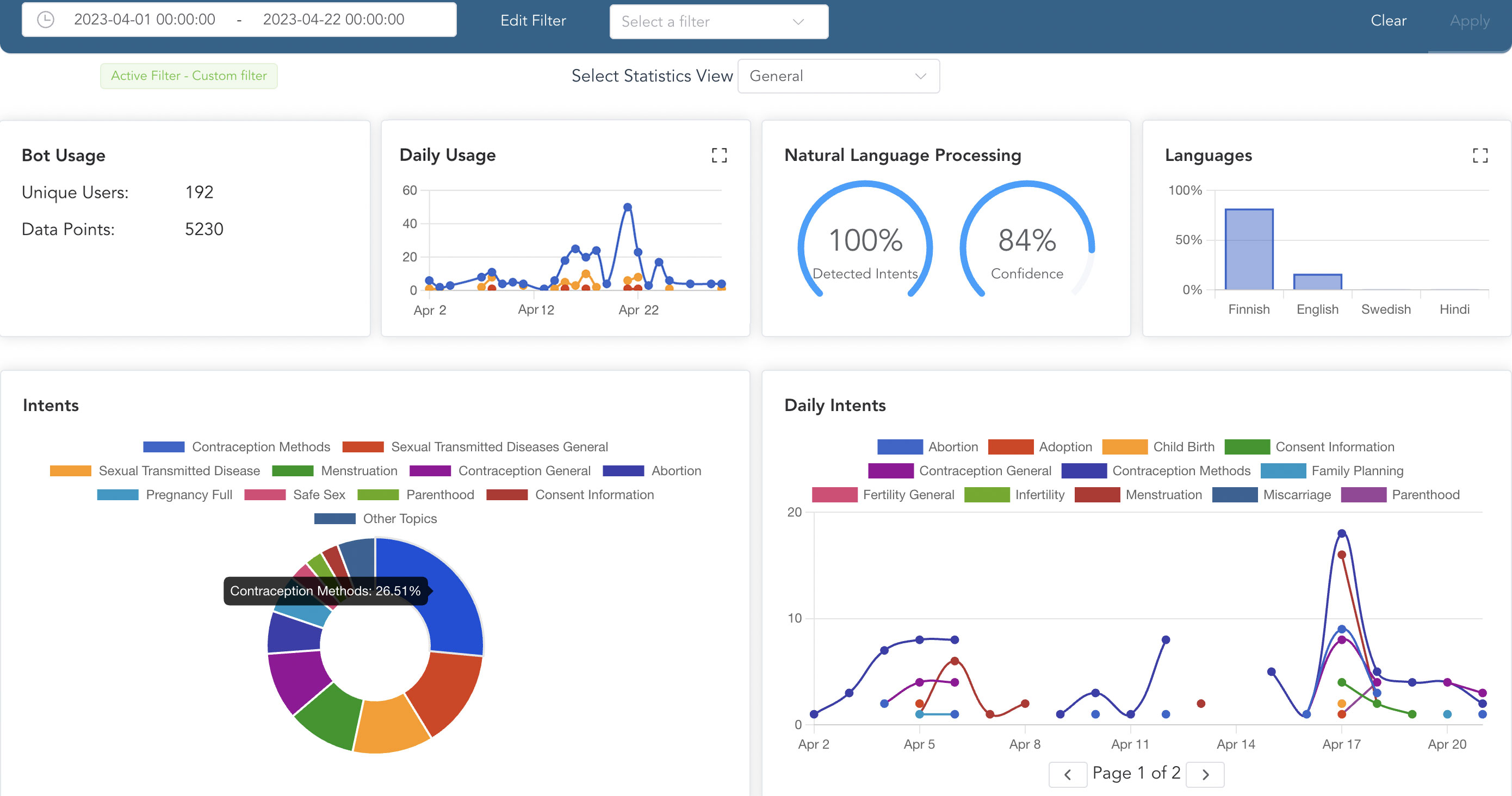Expand the Daily Usage chart fullscreen
This screenshot has height=796, width=1512.
pyautogui.click(x=719, y=156)
